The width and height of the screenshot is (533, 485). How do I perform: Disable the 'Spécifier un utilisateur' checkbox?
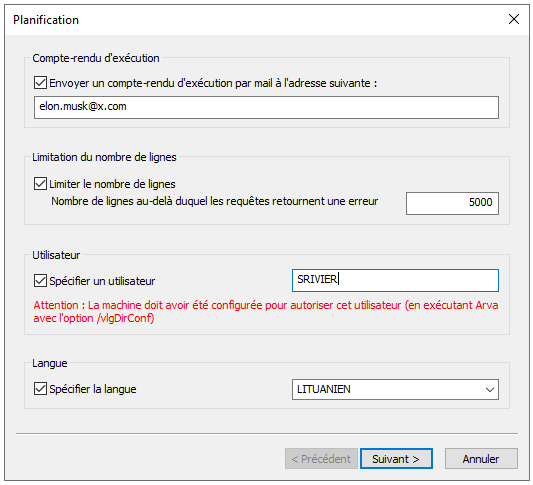[40, 281]
